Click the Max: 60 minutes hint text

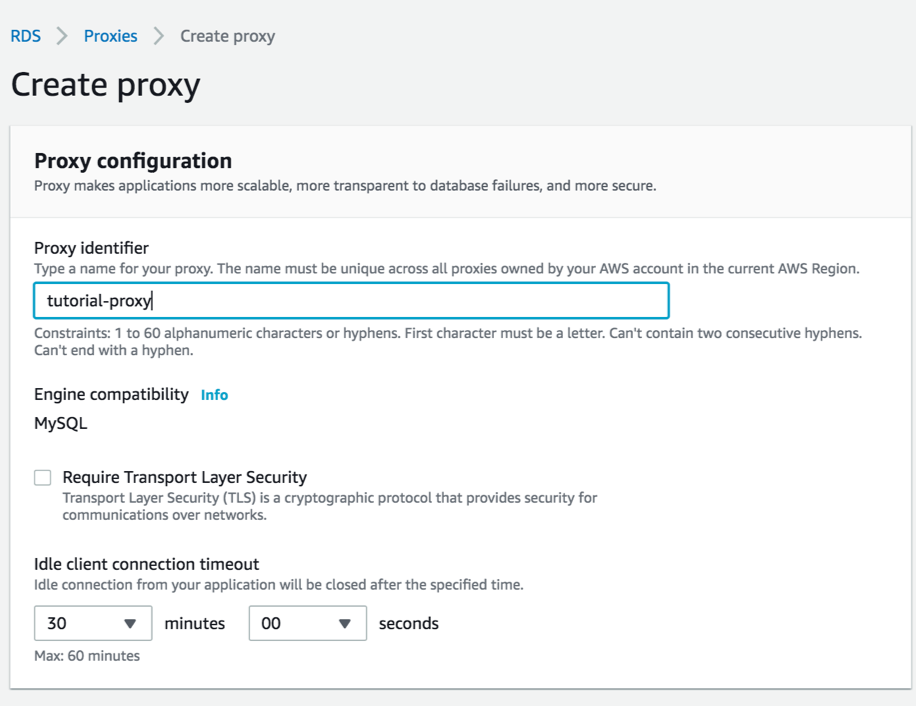click(87, 656)
